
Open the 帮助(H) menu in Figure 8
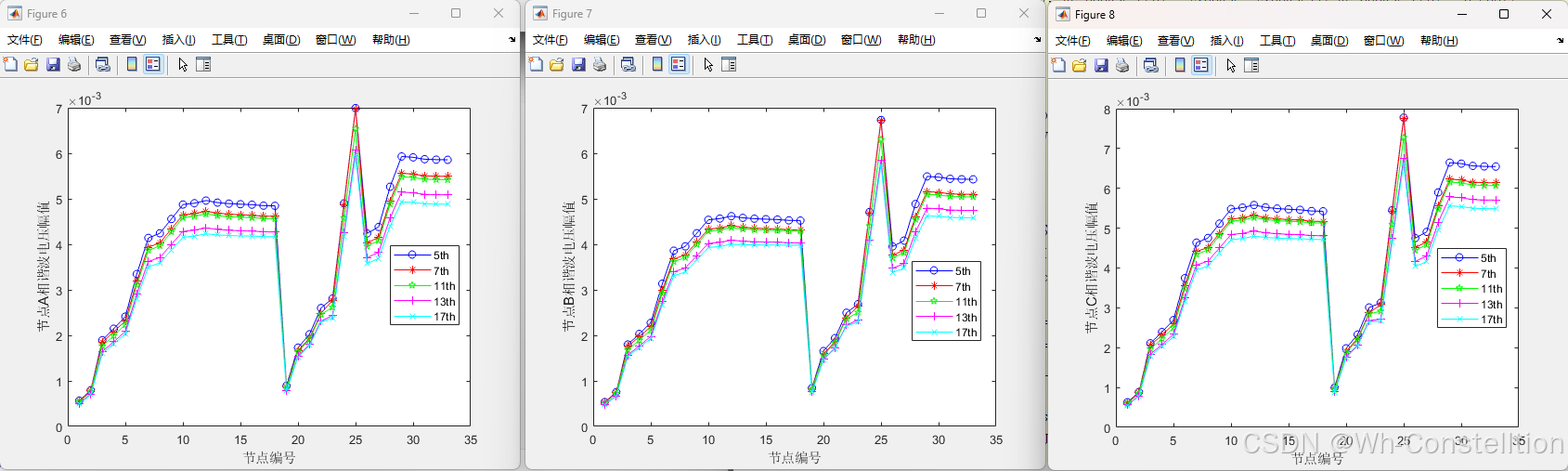pos(1439,41)
